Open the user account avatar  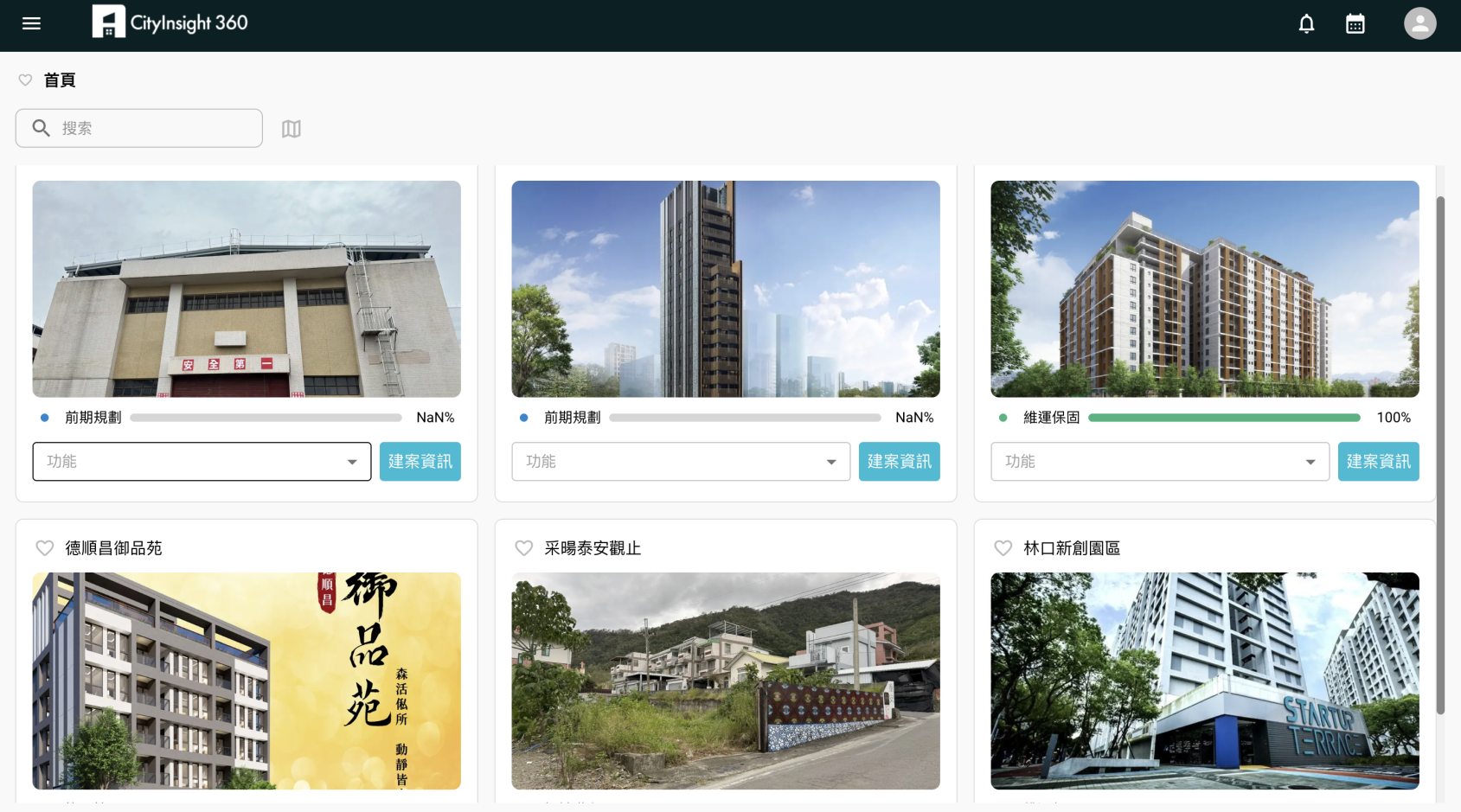point(1419,23)
